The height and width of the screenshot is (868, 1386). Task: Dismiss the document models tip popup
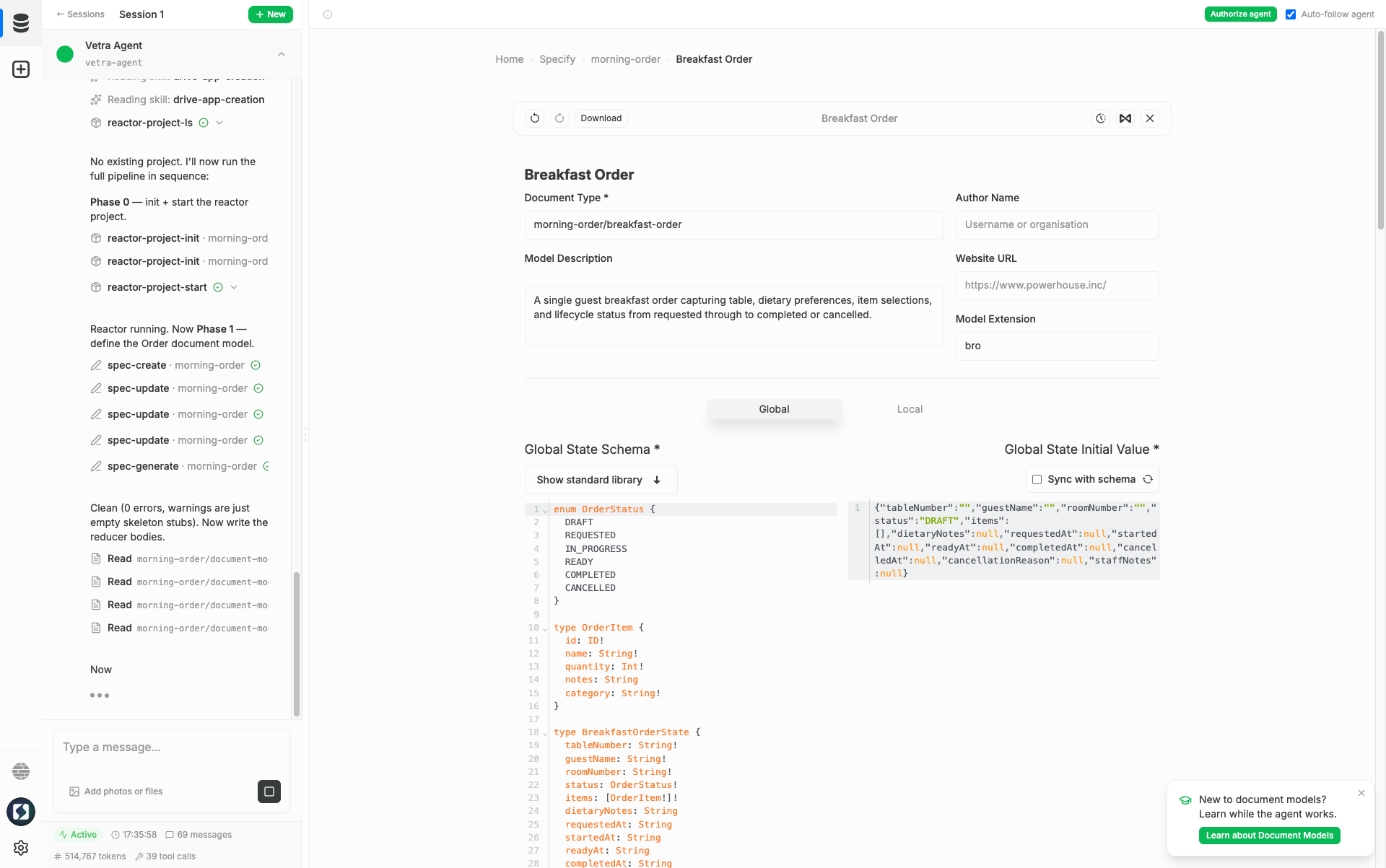pyautogui.click(x=1361, y=793)
